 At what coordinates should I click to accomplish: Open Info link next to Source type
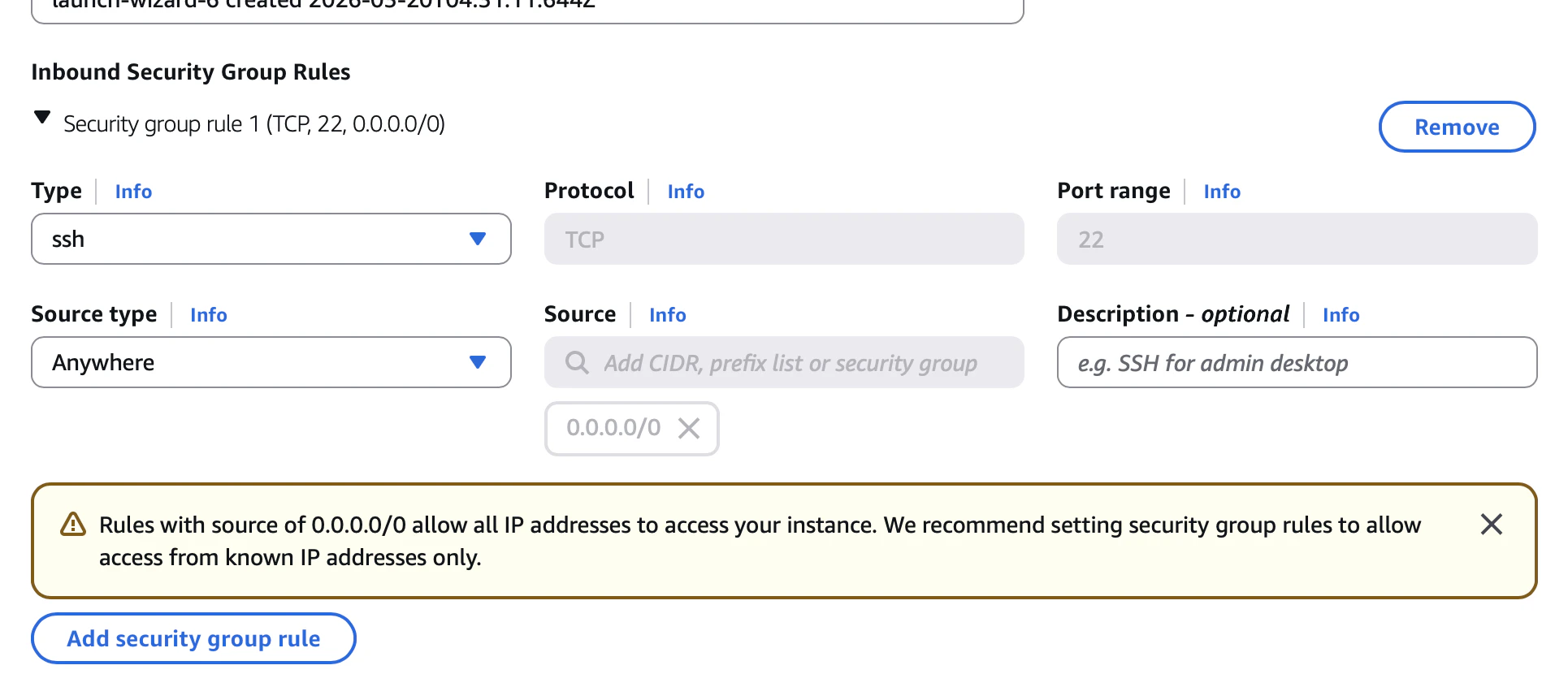[x=209, y=315]
